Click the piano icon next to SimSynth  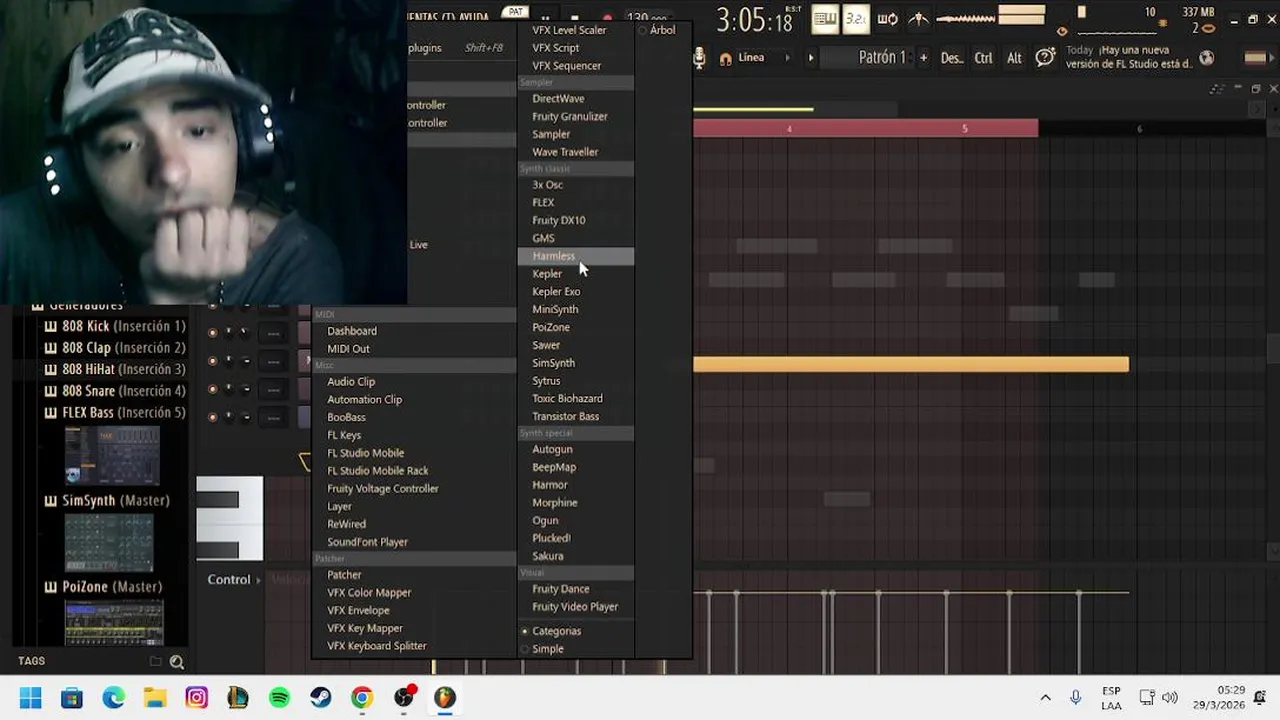[x=51, y=501]
